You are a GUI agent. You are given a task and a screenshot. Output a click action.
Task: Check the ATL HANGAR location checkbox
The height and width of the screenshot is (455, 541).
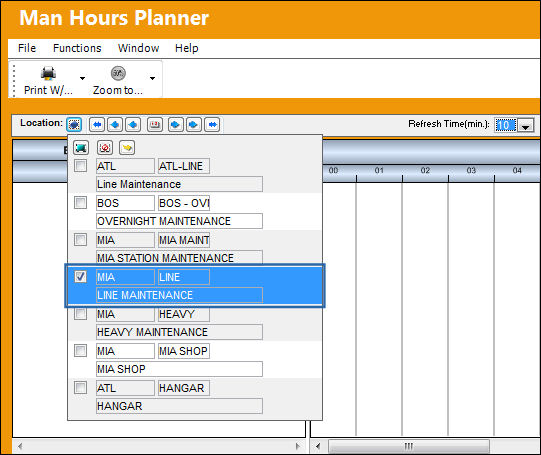(80, 387)
